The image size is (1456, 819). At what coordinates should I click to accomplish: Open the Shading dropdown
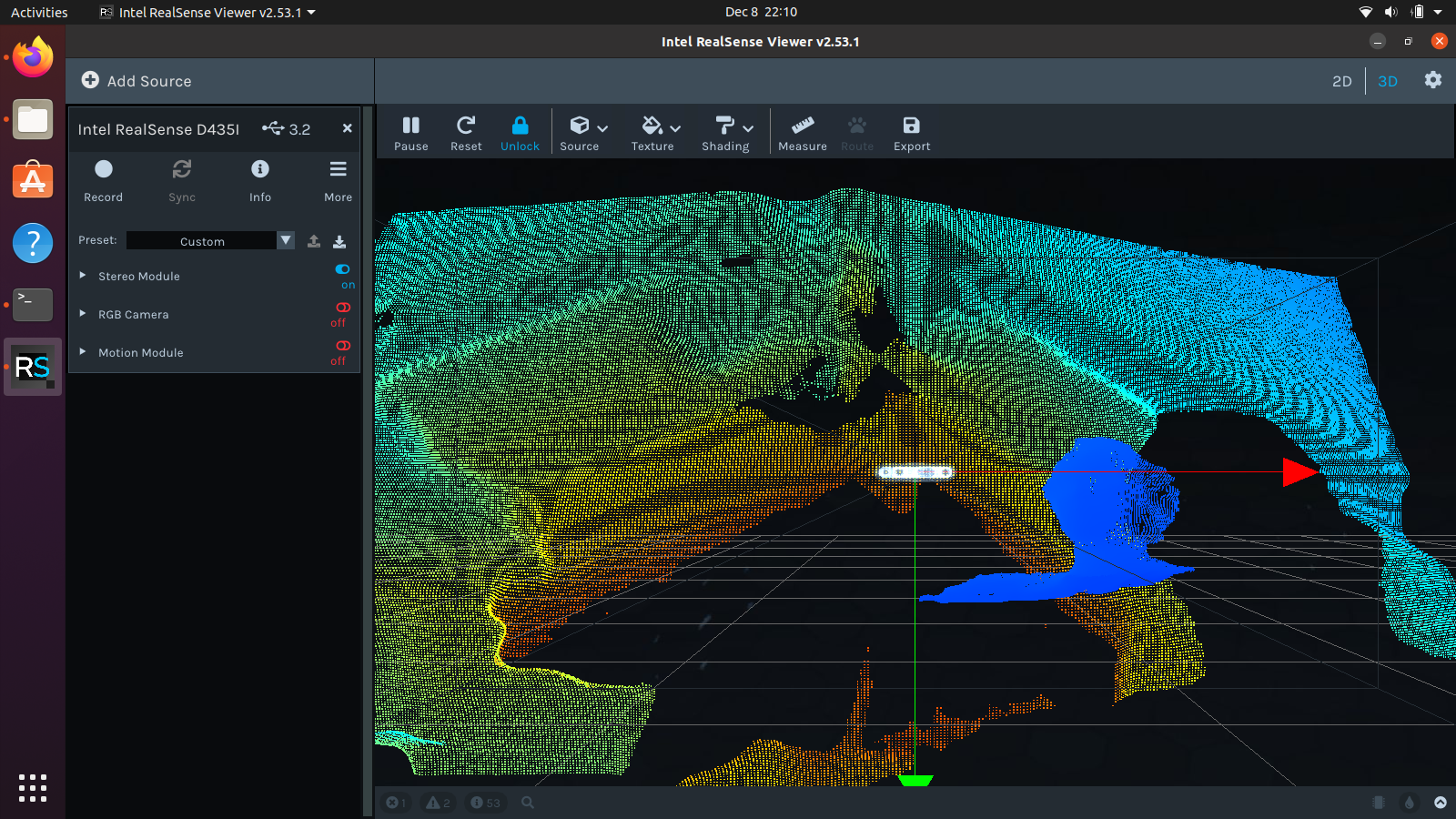point(728,133)
